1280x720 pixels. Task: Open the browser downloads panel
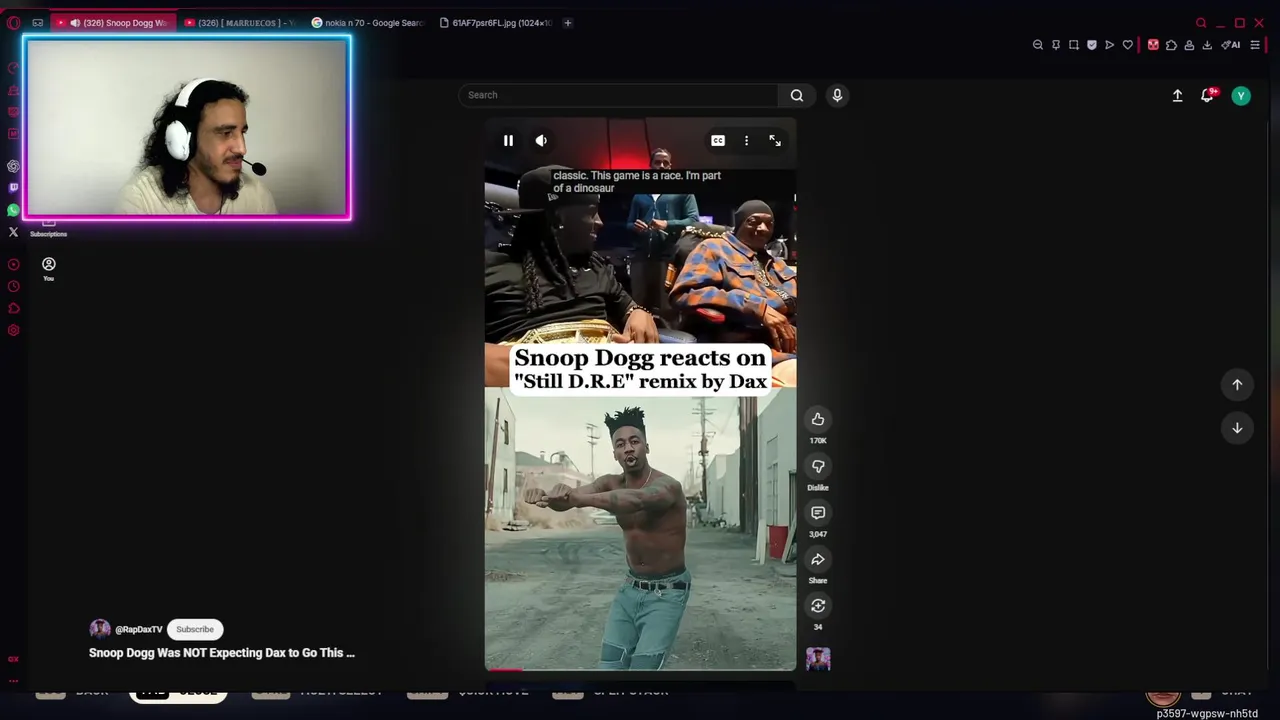[1207, 45]
